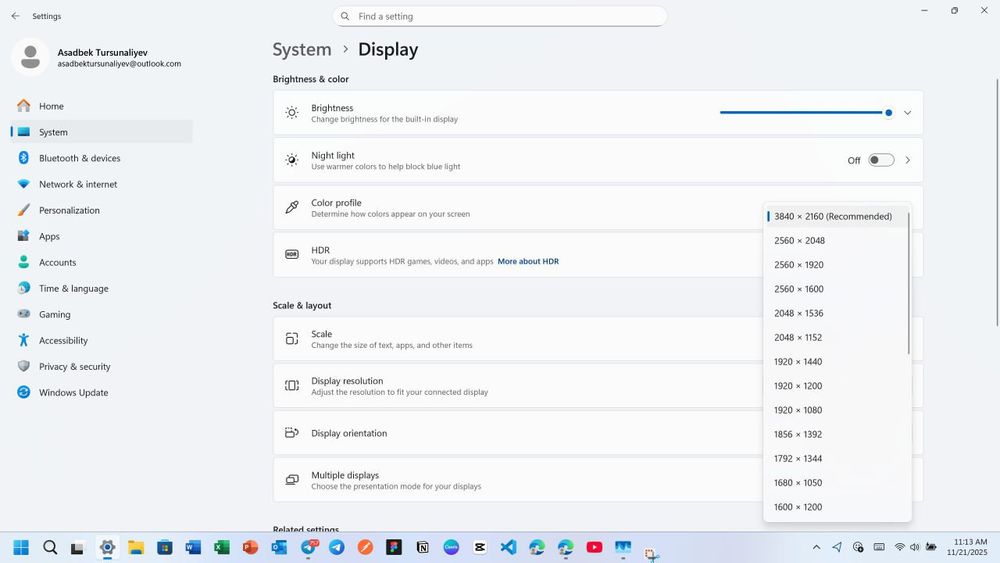This screenshot has width=1000, height=563.
Task: Open Visual Studio Code from taskbar
Action: (x=508, y=547)
